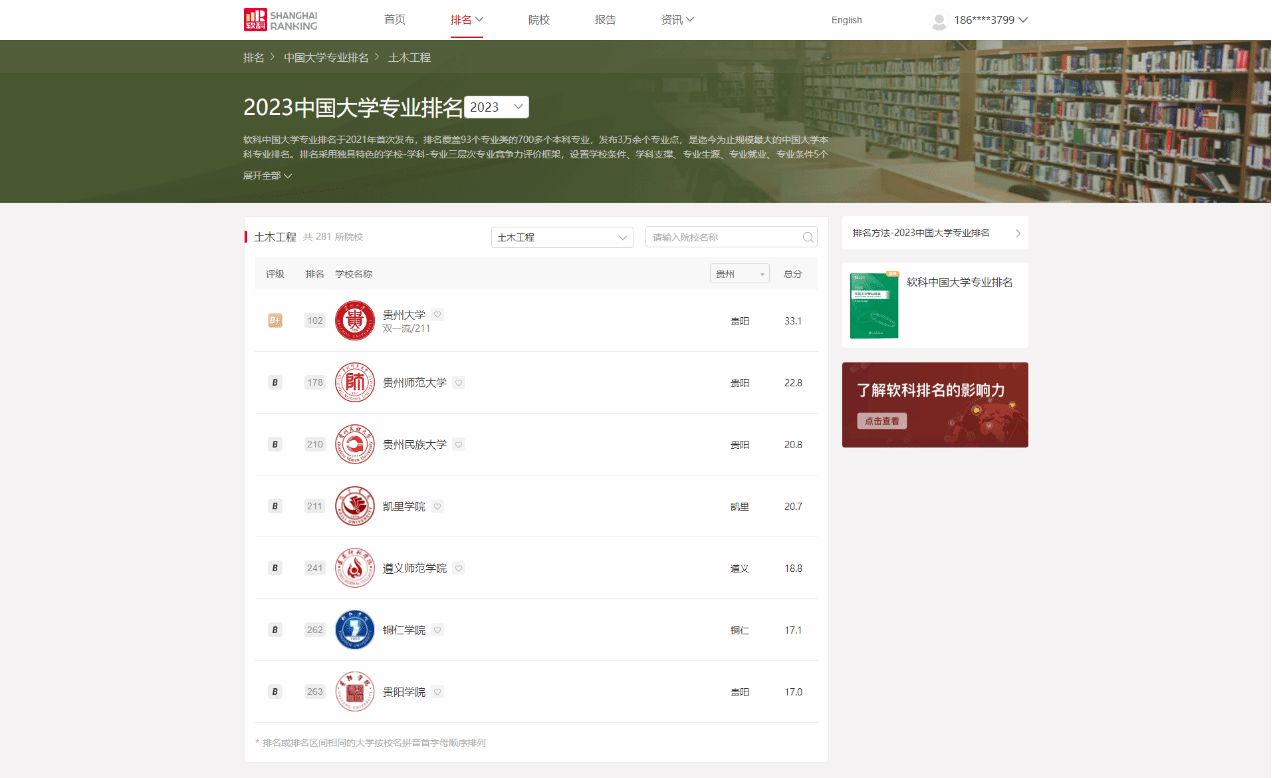Click the Guizhou Normal University emblem
1272x778 pixels.
coord(355,383)
